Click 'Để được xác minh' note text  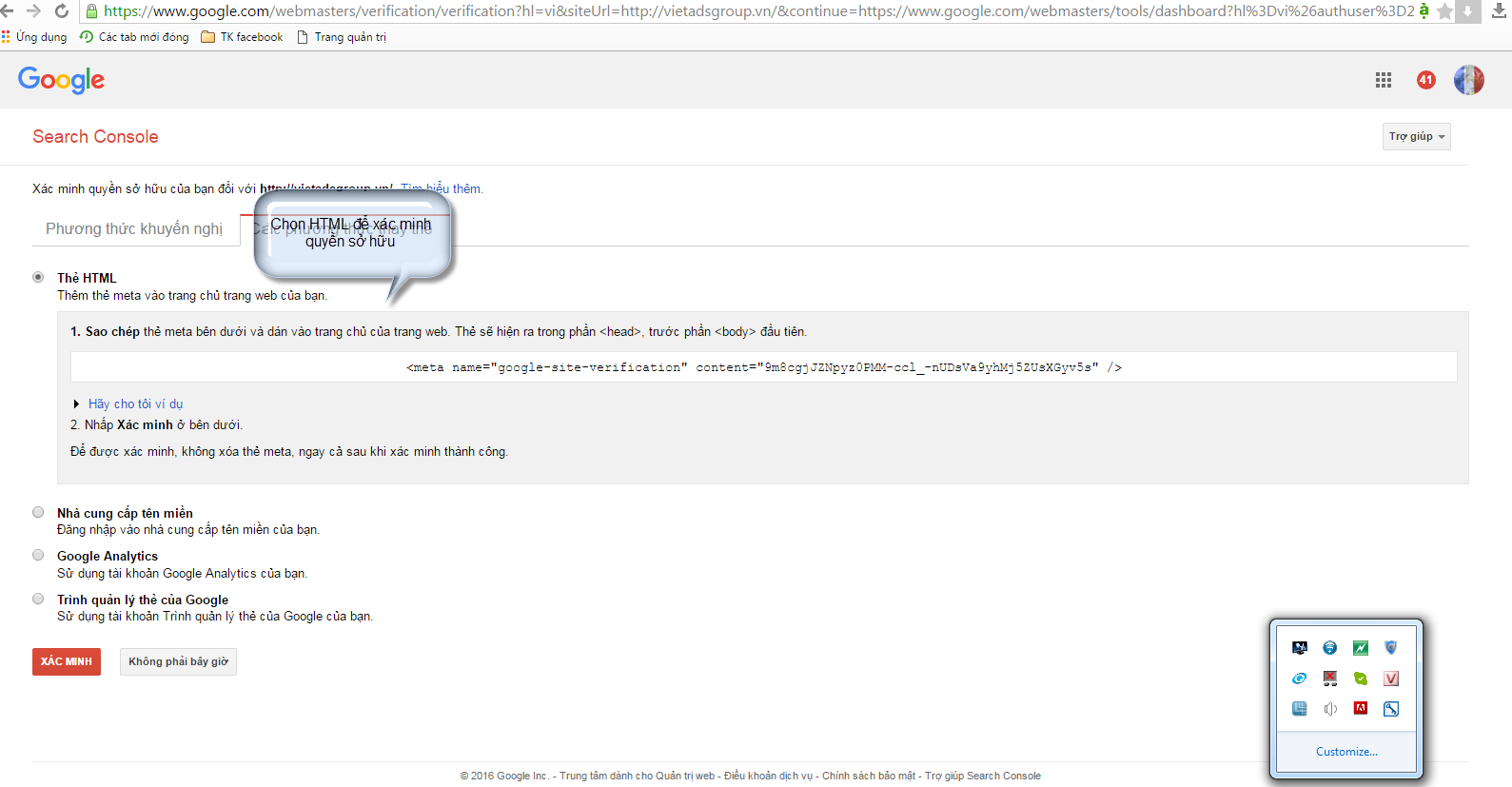(289, 451)
